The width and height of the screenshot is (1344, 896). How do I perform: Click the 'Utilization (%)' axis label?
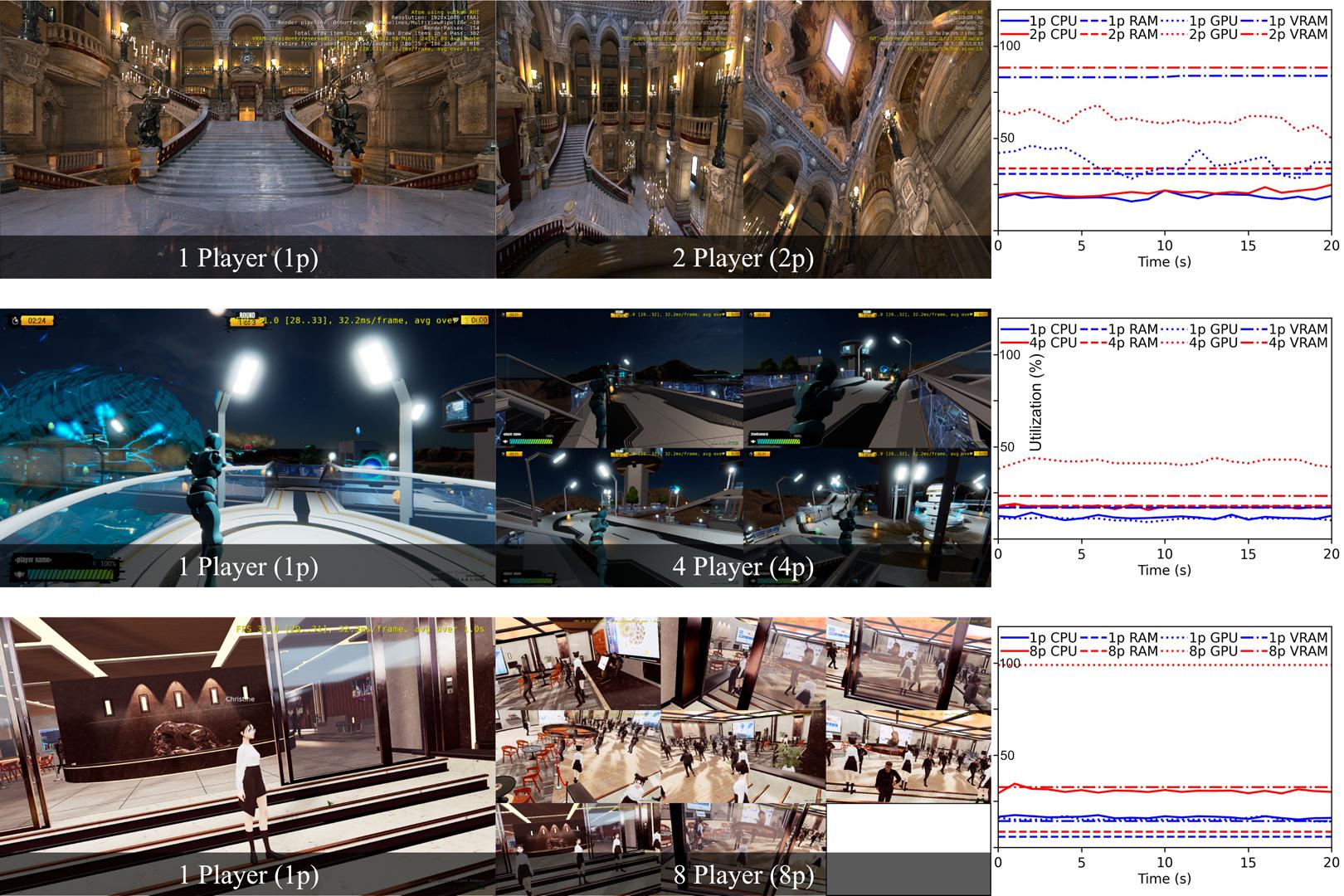pos(1035,402)
